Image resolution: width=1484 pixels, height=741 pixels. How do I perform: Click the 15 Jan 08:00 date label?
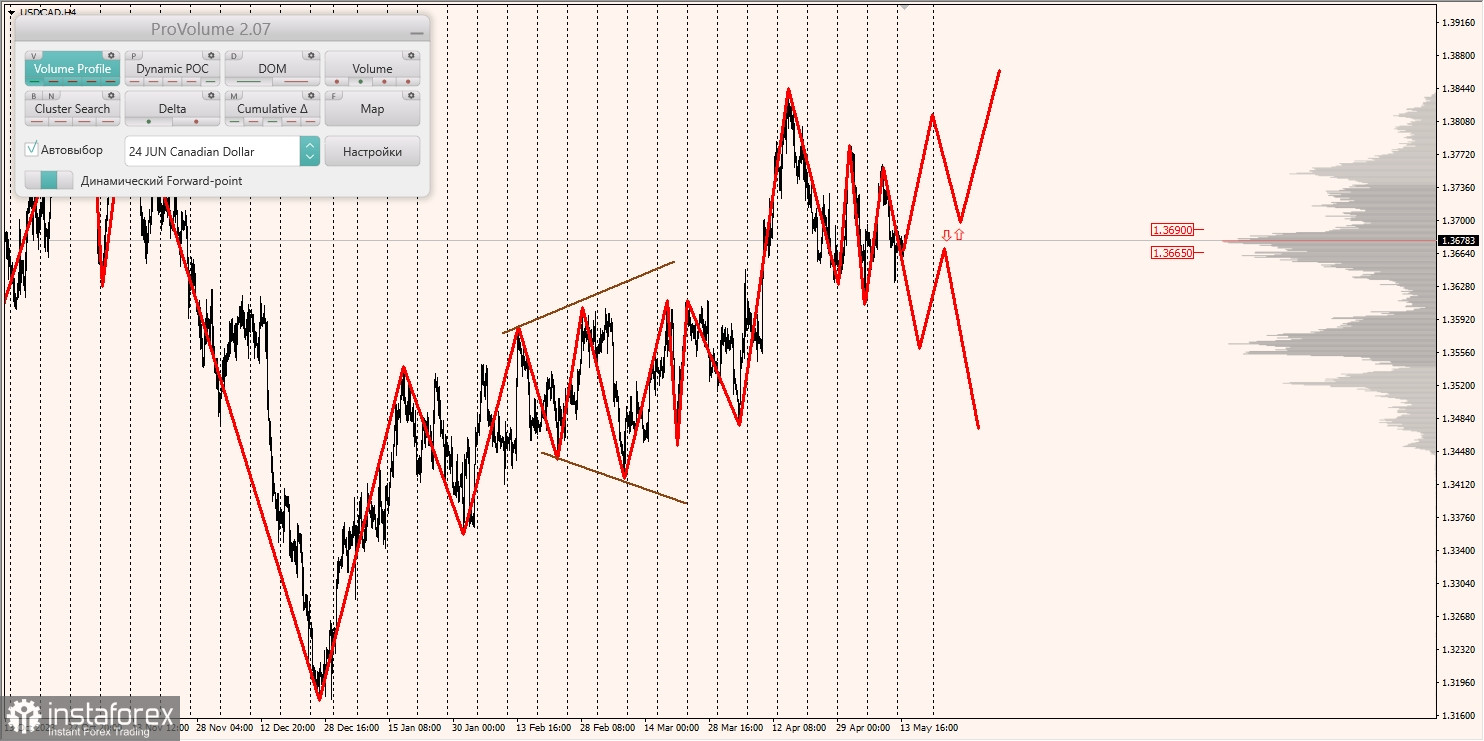414,728
